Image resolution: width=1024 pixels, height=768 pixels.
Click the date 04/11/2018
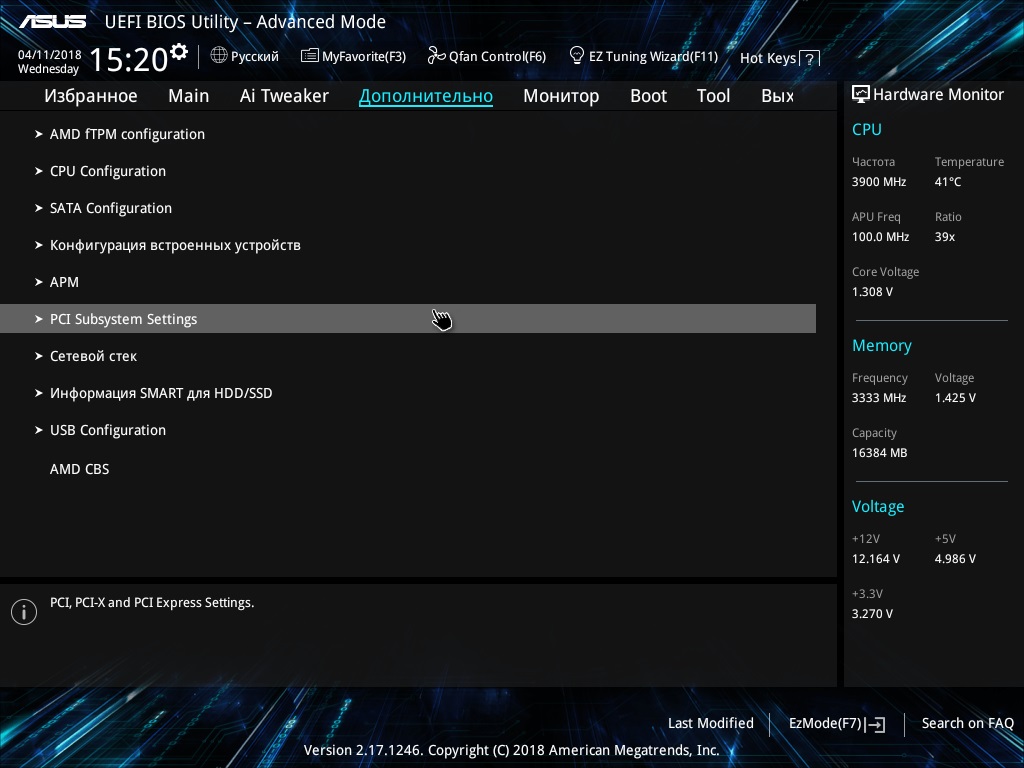point(50,55)
